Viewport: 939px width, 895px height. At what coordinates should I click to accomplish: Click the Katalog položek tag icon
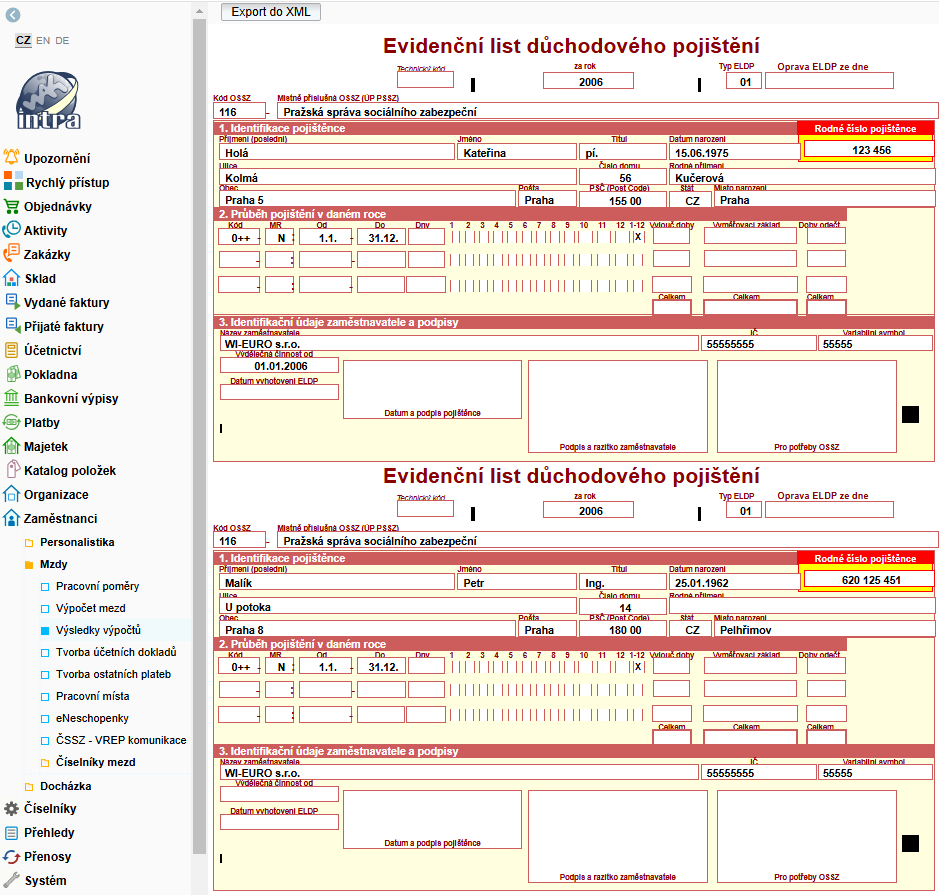point(12,470)
